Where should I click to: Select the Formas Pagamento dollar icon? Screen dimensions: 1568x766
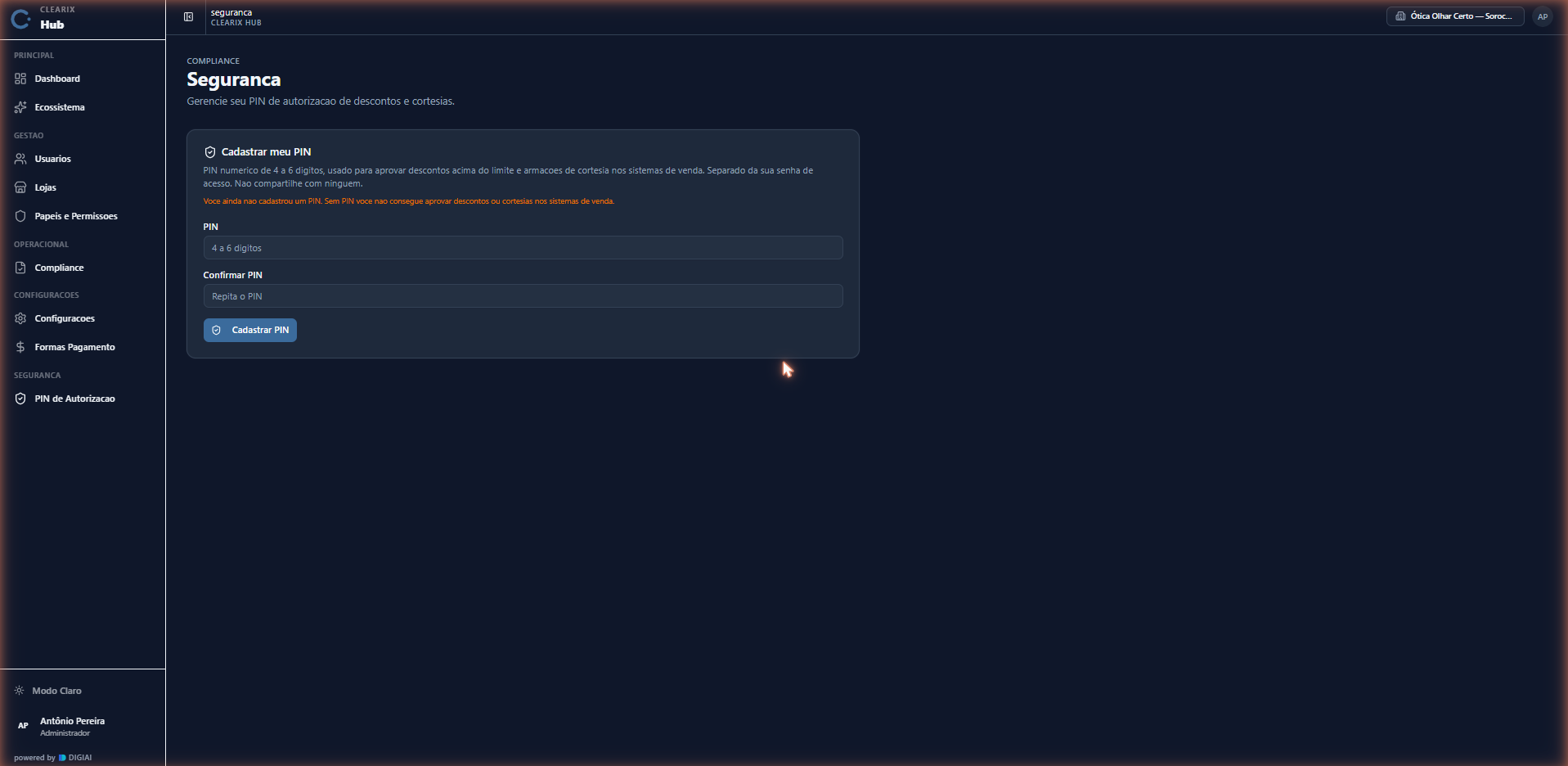tap(20, 347)
